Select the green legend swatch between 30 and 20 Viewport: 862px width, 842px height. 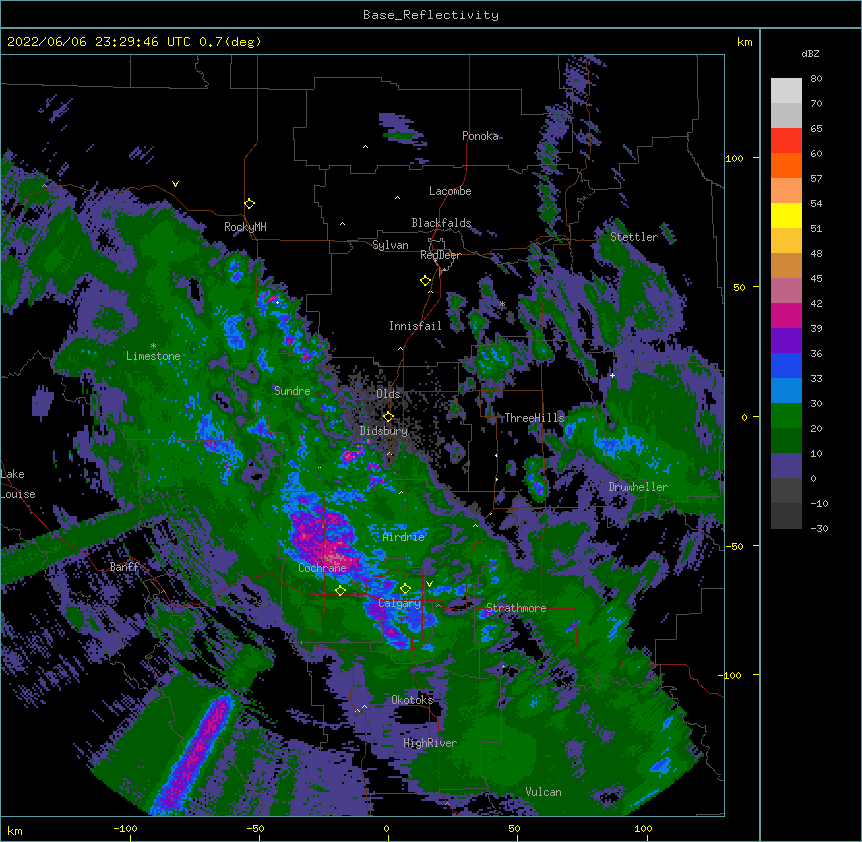786,416
